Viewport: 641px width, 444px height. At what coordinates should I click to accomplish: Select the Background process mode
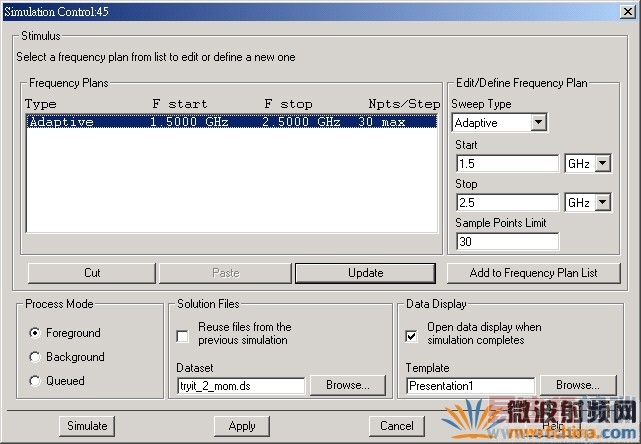coord(35,357)
